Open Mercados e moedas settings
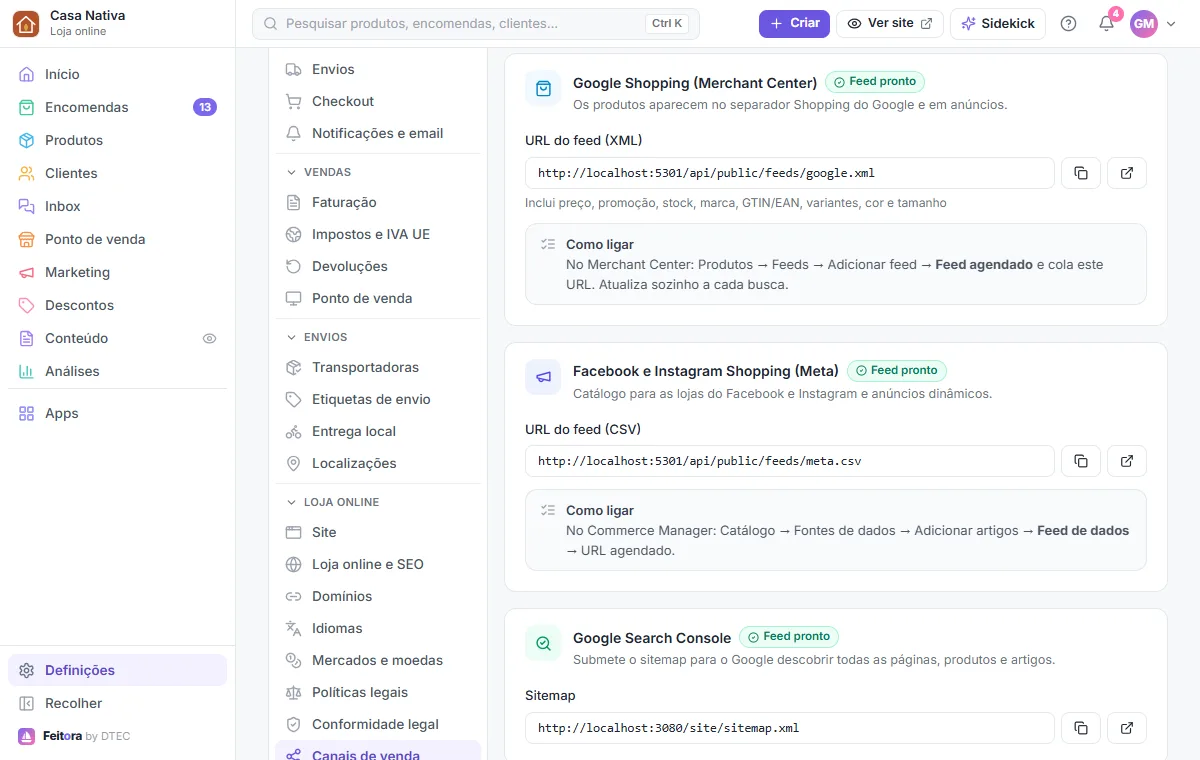Image resolution: width=1200 pixels, height=760 pixels. tap(378, 660)
